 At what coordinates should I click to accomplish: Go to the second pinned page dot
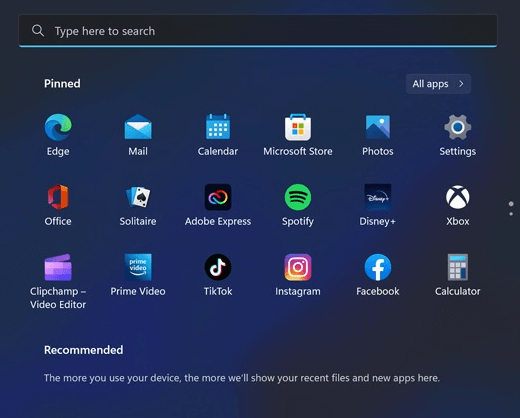pyautogui.click(x=511, y=214)
